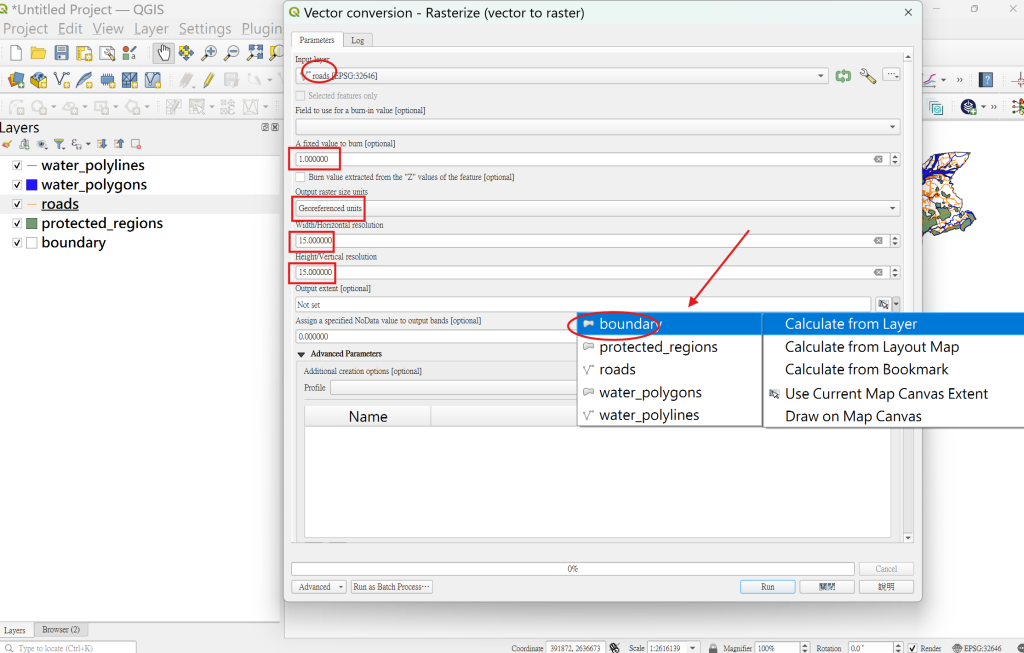
Task: Switch to the Log tab
Action: point(357,40)
